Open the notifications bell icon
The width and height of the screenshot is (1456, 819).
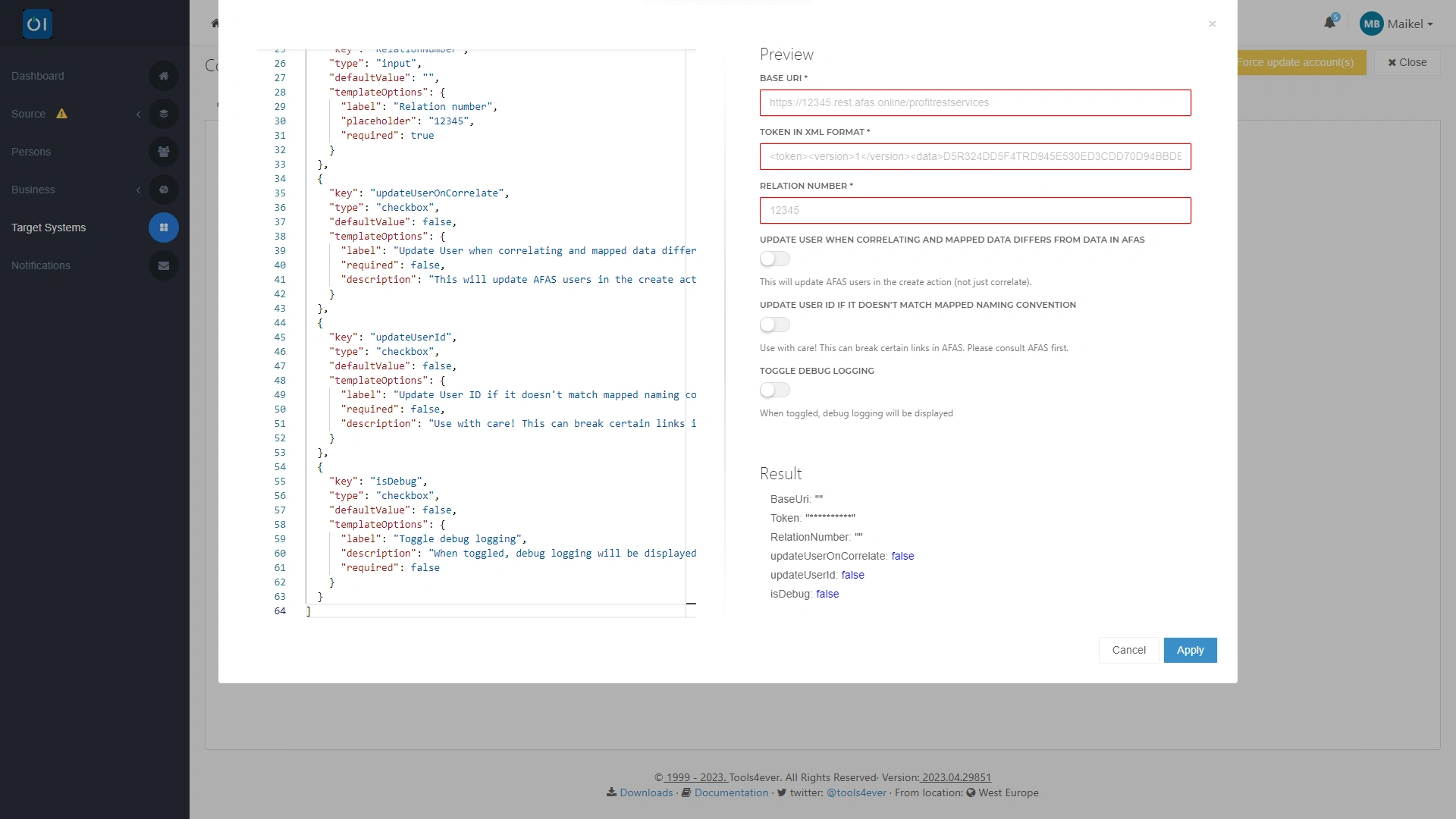click(1330, 23)
